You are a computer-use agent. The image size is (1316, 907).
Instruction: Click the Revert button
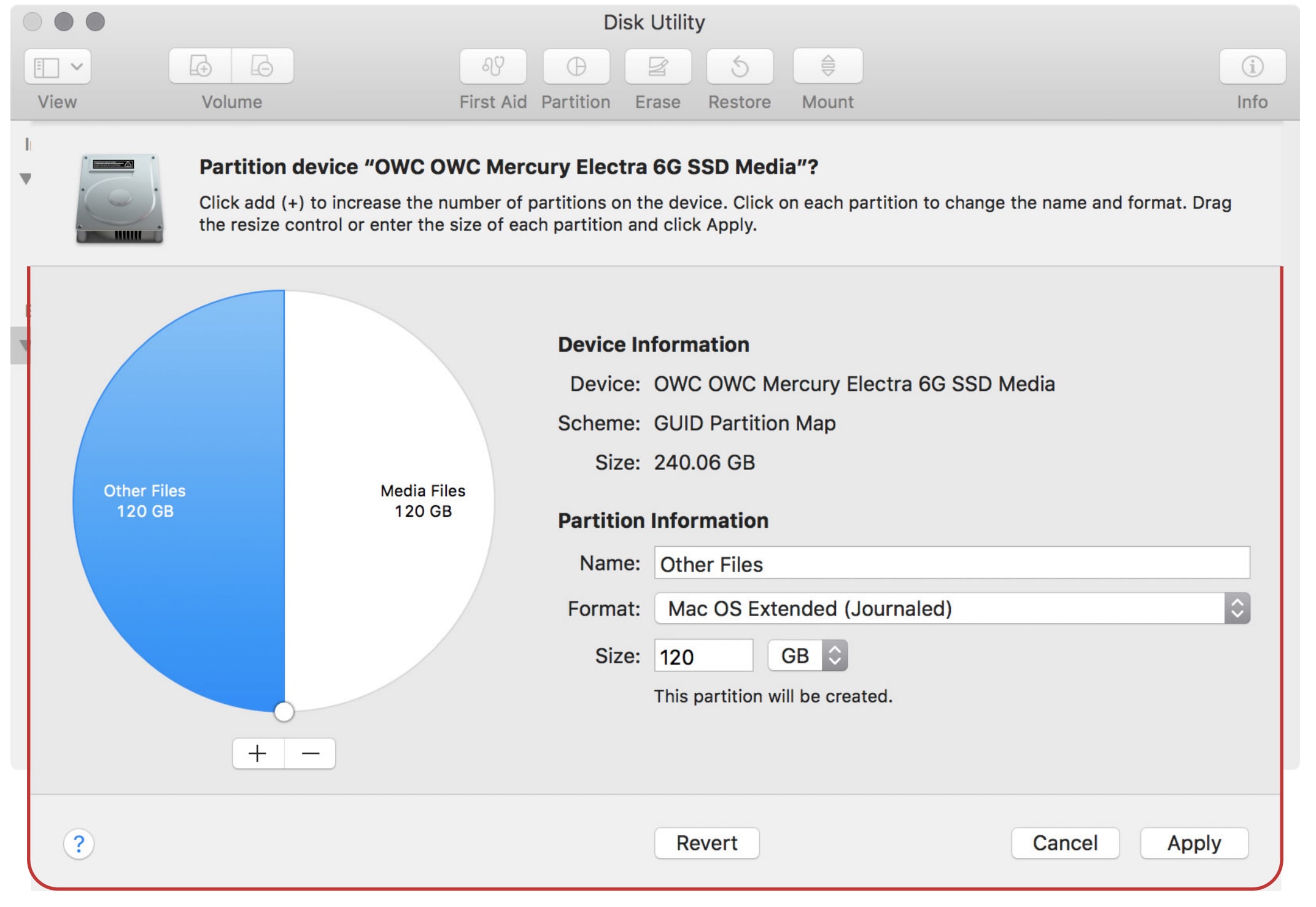706,843
